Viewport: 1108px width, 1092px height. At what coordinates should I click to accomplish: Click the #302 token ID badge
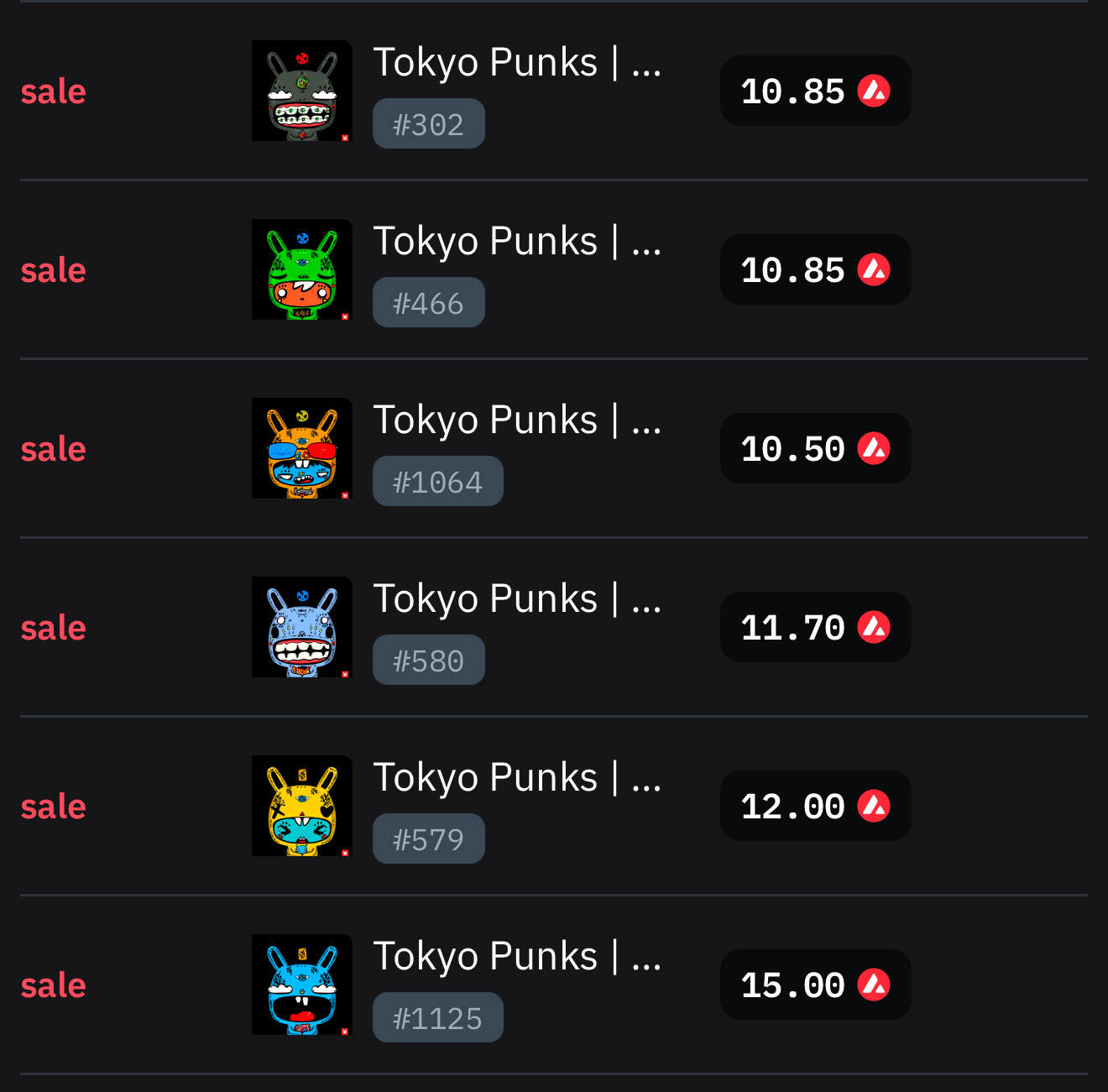click(428, 124)
